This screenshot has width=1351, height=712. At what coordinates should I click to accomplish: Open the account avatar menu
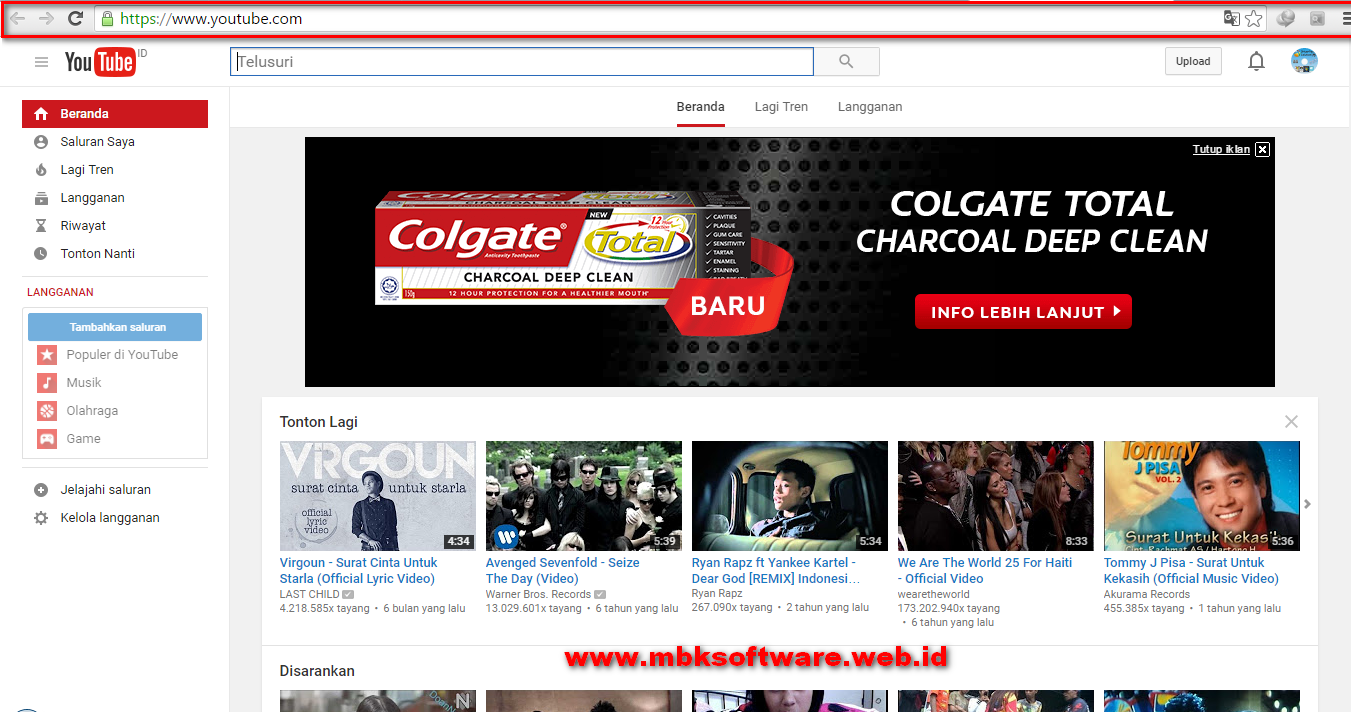tap(1304, 62)
